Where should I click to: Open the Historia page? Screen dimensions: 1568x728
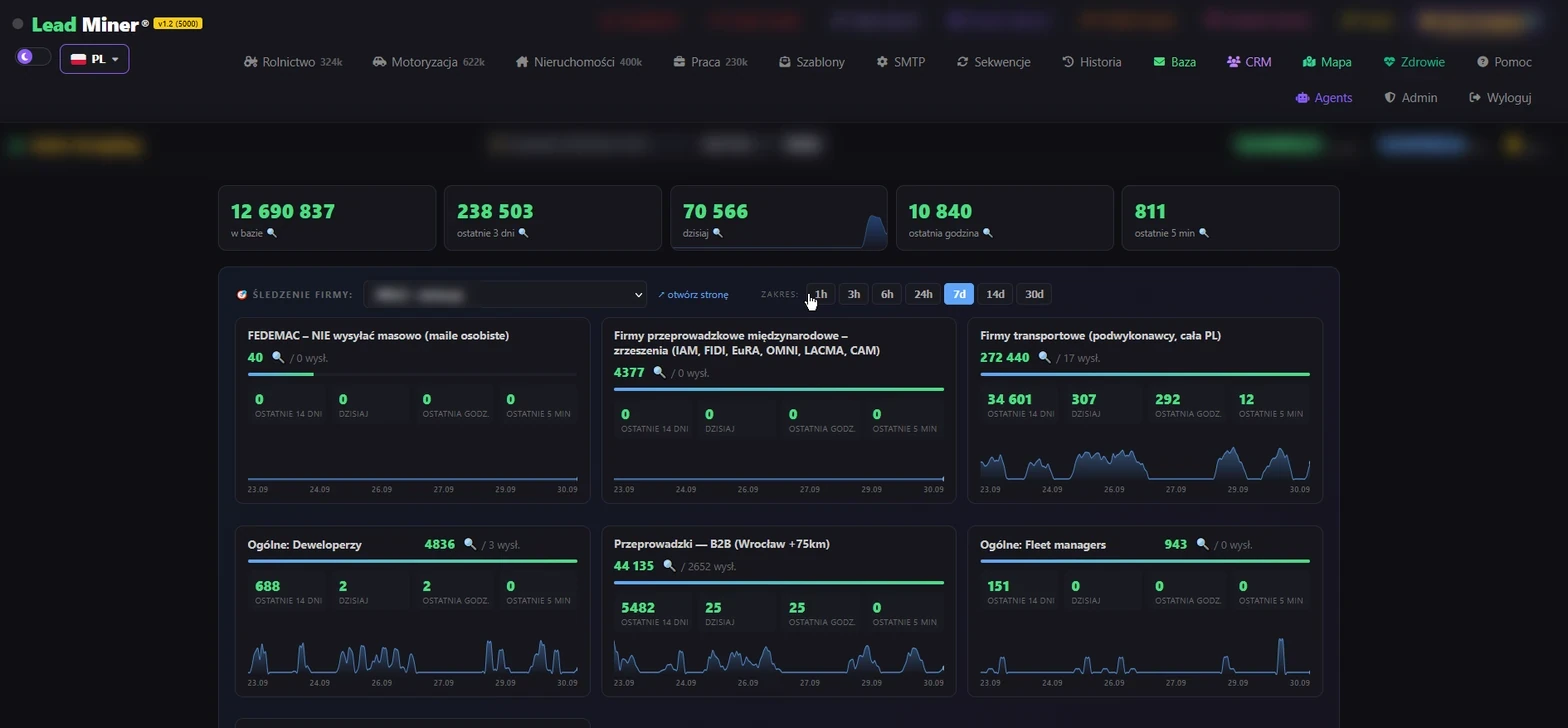click(1091, 62)
